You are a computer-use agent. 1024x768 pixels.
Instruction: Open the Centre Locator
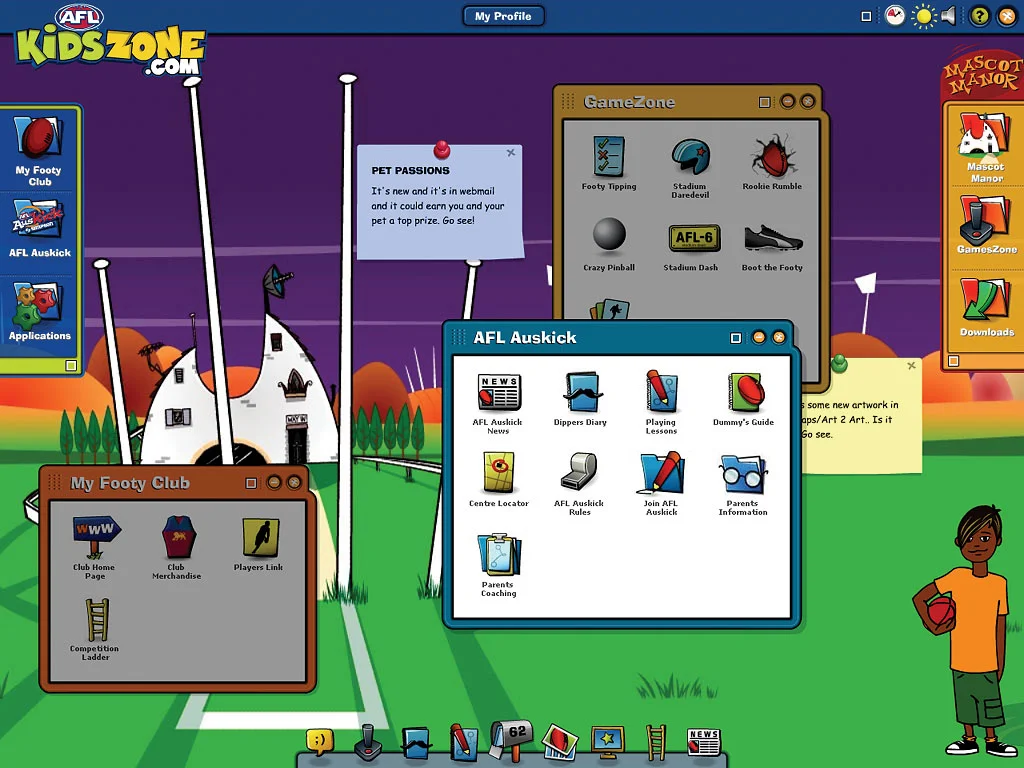point(499,480)
